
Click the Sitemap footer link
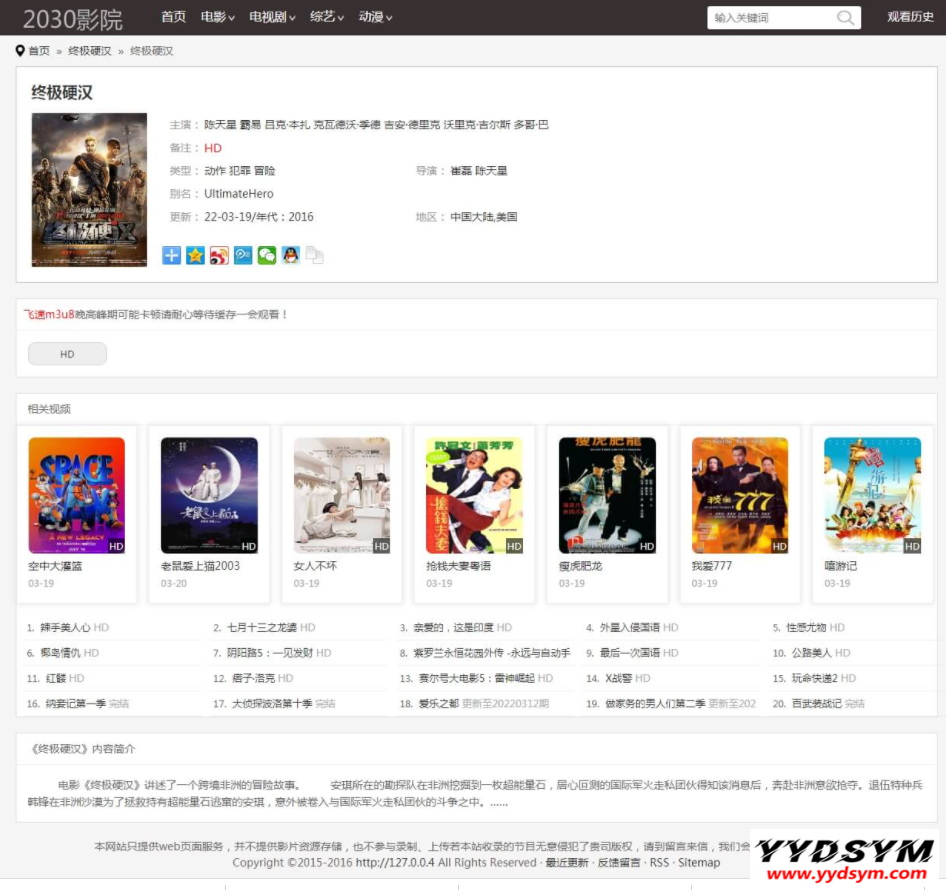coord(699,863)
